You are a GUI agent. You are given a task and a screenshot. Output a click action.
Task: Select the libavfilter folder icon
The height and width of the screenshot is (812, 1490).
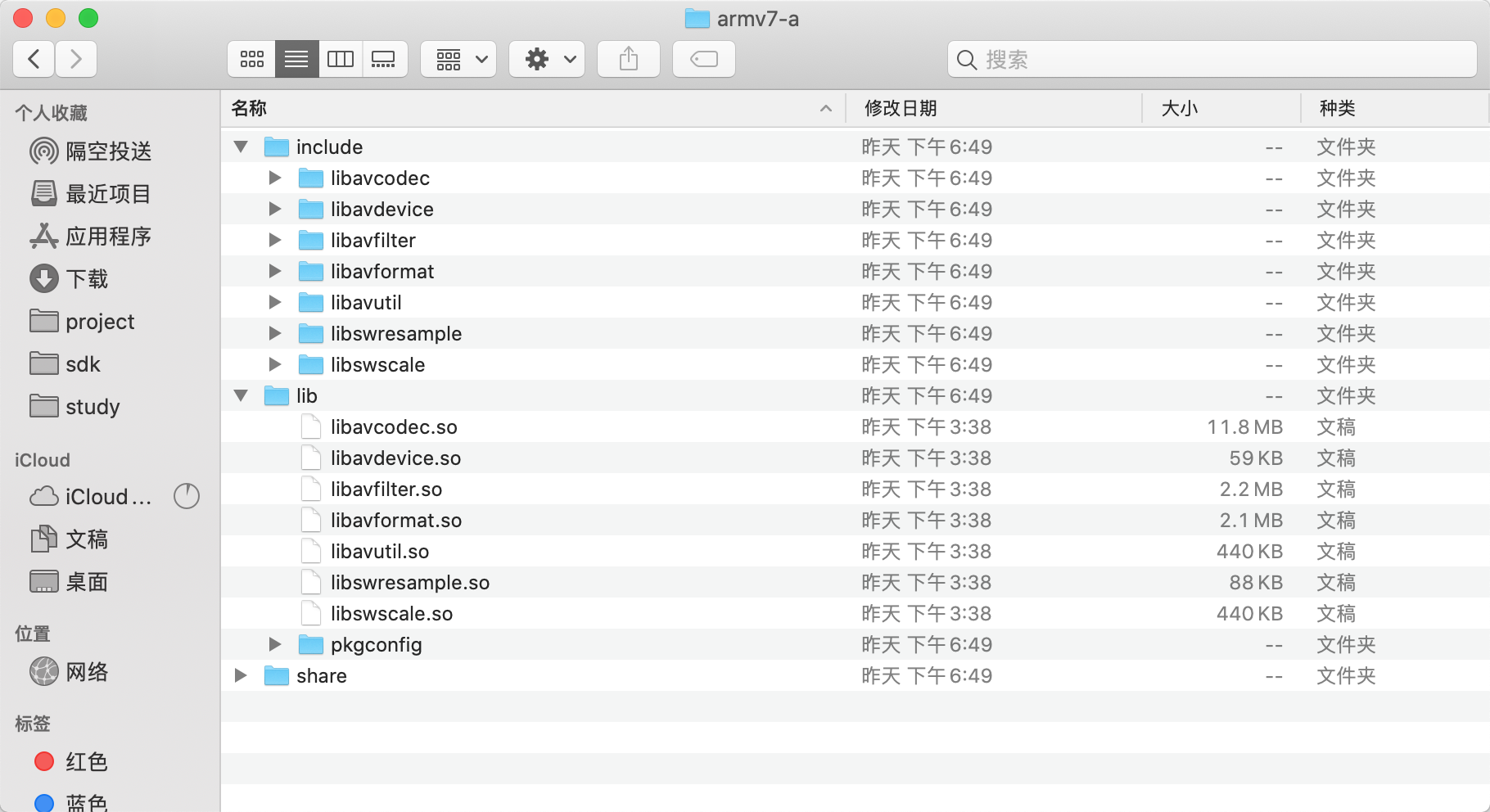click(x=311, y=241)
